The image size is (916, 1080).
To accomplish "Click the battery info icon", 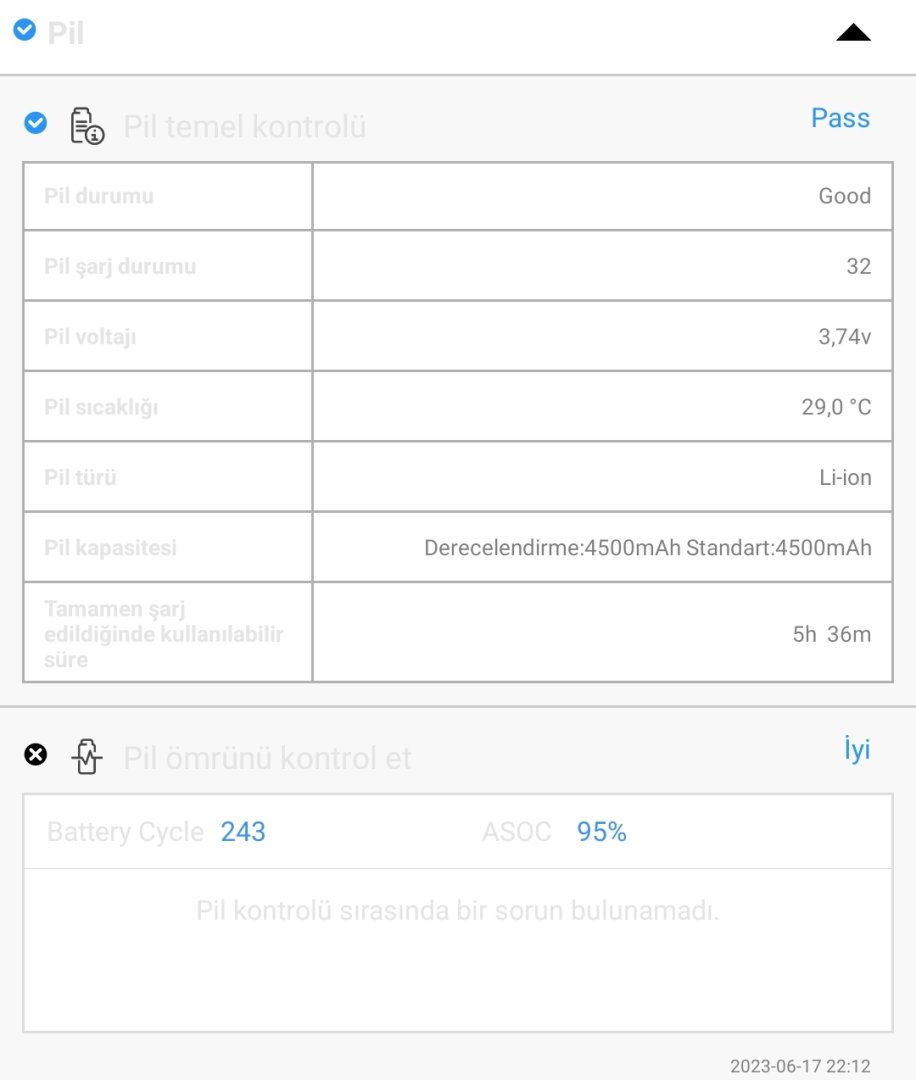I will pos(87,127).
